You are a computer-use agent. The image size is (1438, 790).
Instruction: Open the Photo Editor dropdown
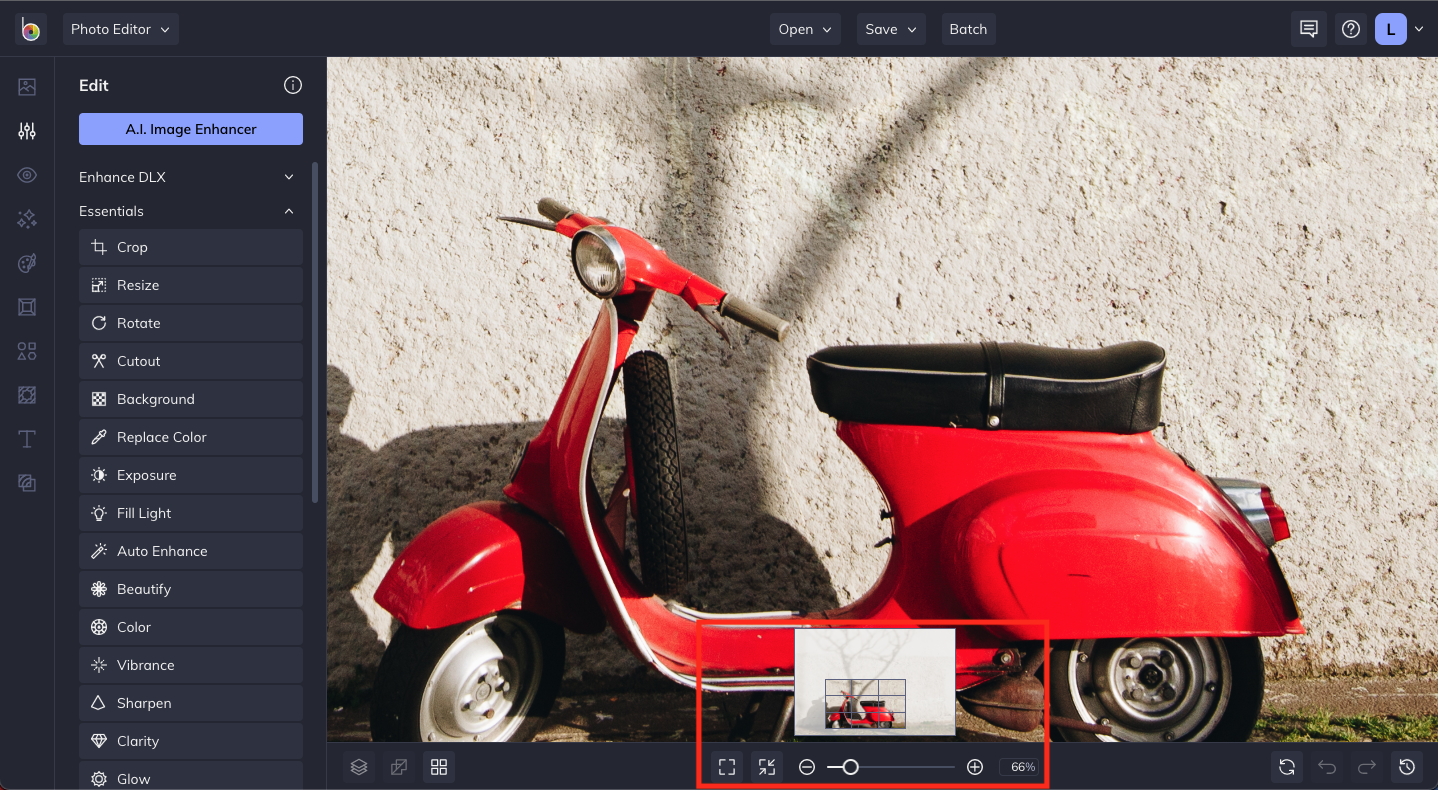(121, 29)
